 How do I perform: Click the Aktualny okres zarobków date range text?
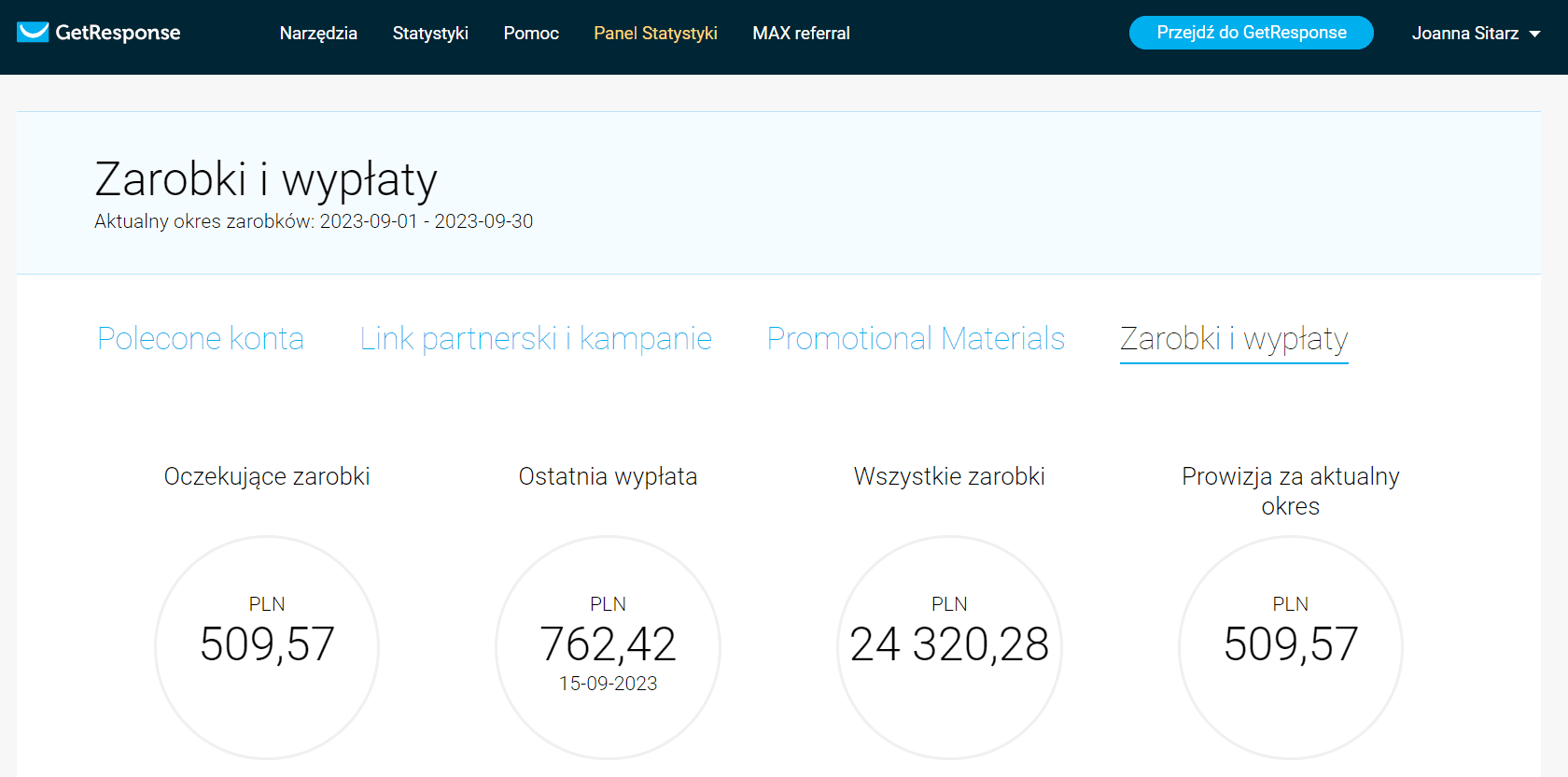tap(314, 221)
